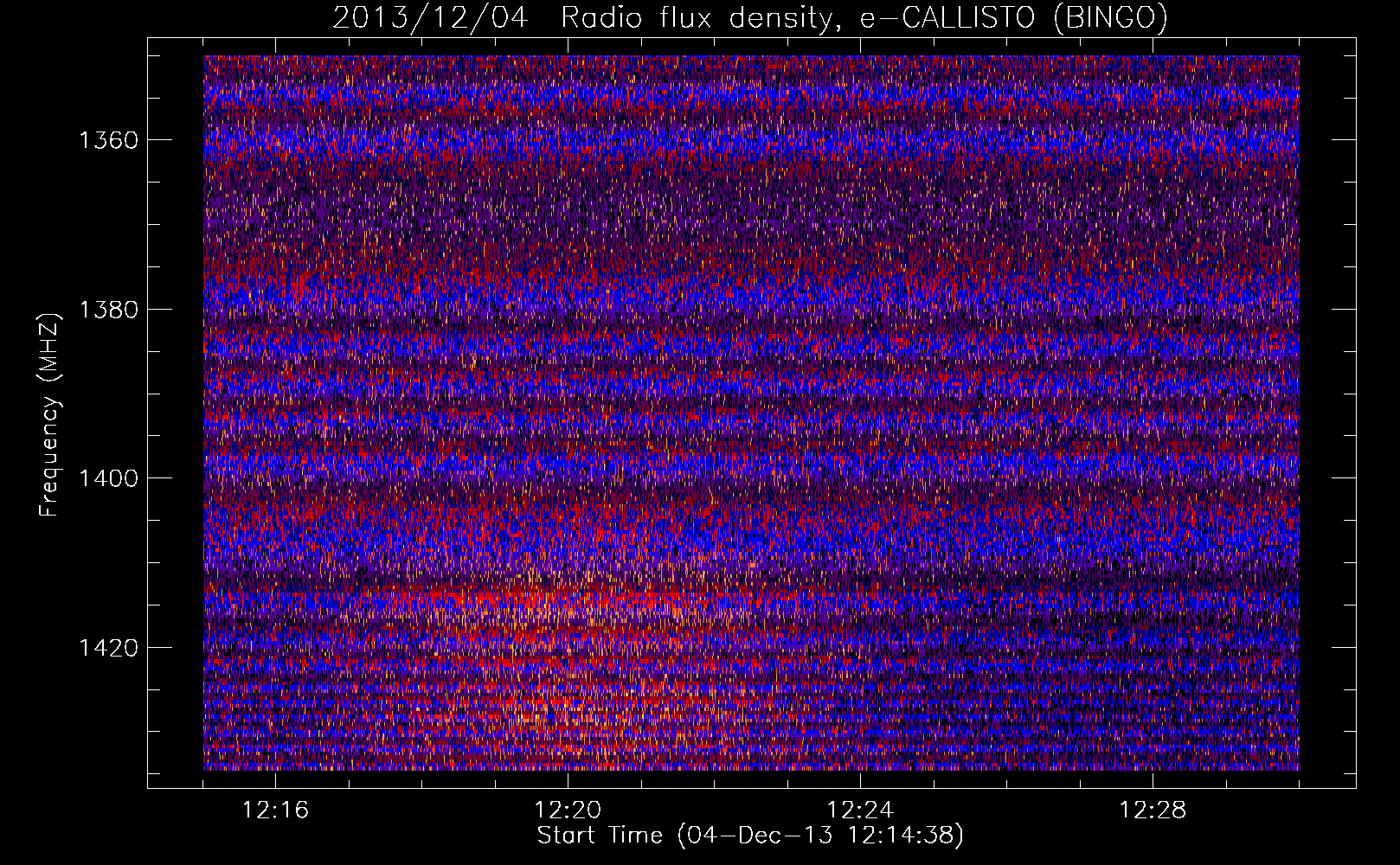Viewport: 1400px width, 865px height.
Task: Select the 1400 frequency tick label
Action: [109, 478]
